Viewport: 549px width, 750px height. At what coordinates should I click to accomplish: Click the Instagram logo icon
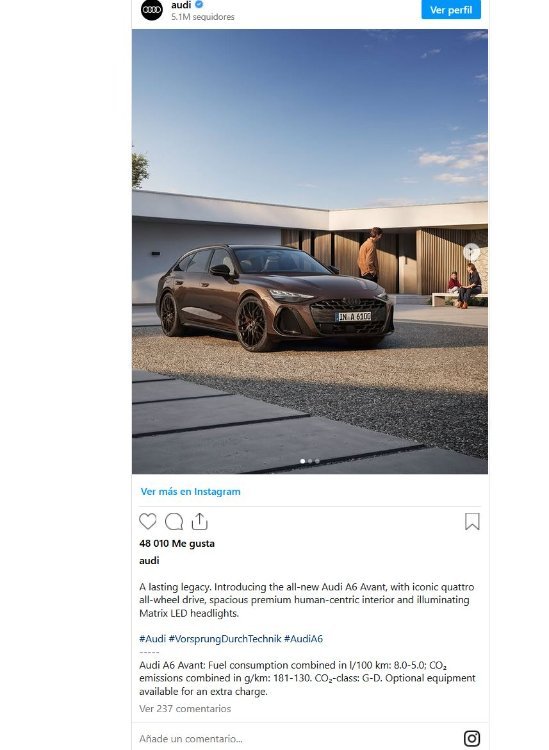(472, 738)
